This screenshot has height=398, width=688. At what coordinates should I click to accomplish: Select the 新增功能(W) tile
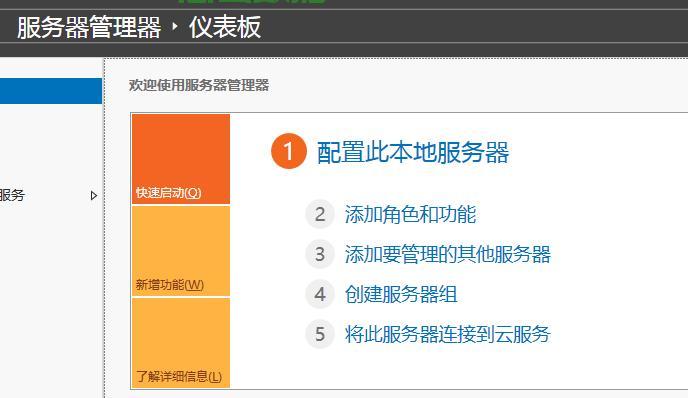tap(181, 251)
